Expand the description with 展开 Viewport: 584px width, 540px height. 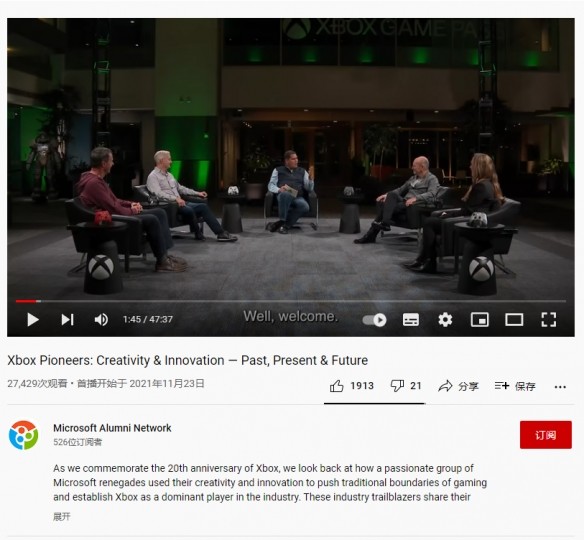coord(61,517)
